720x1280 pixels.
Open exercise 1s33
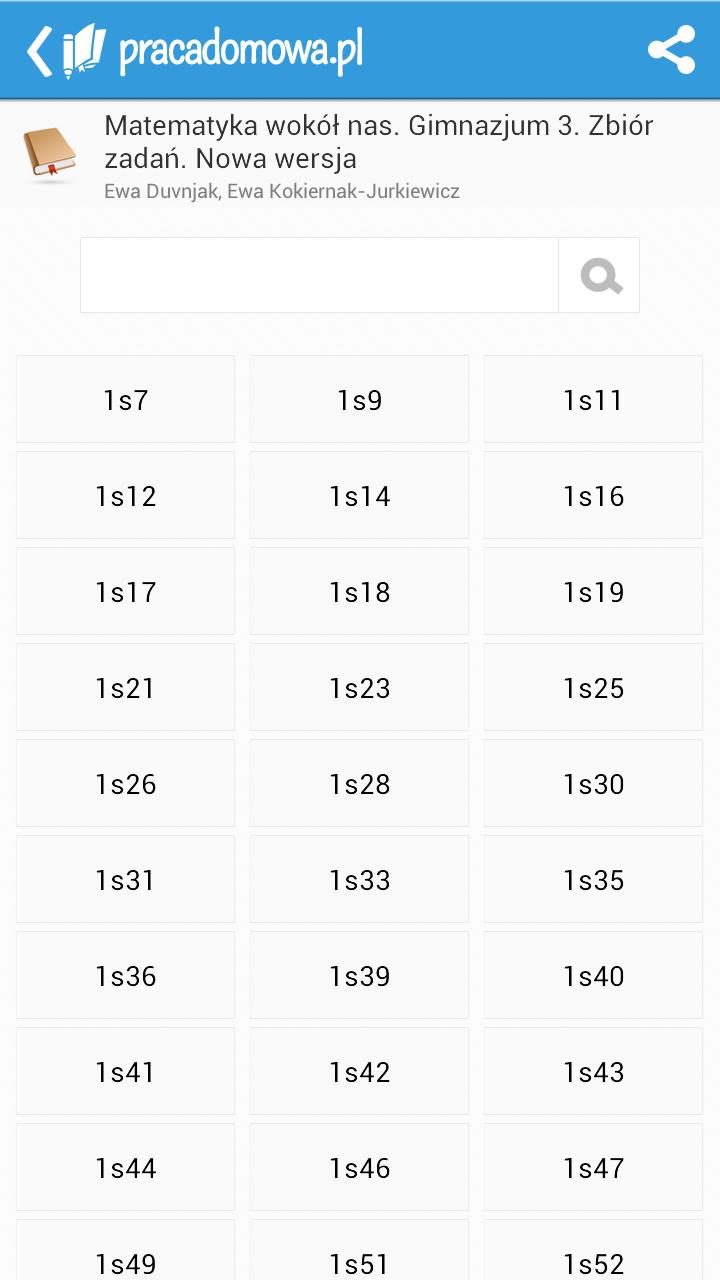(359, 880)
